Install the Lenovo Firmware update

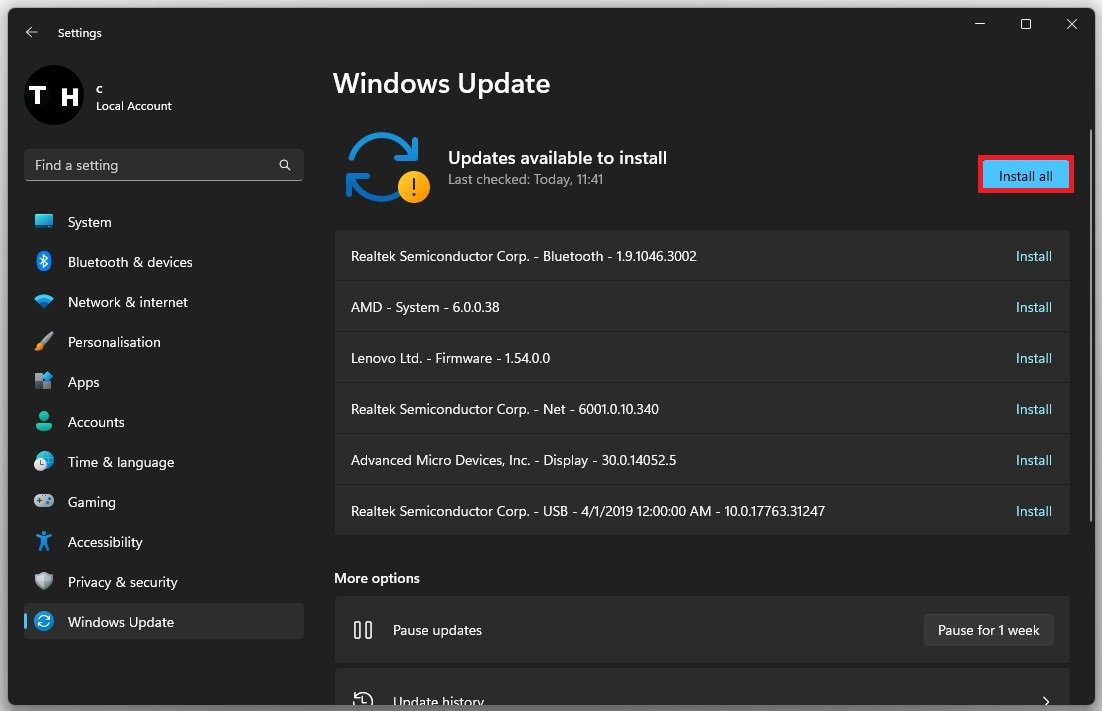pyautogui.click(x=1033, y=359)
